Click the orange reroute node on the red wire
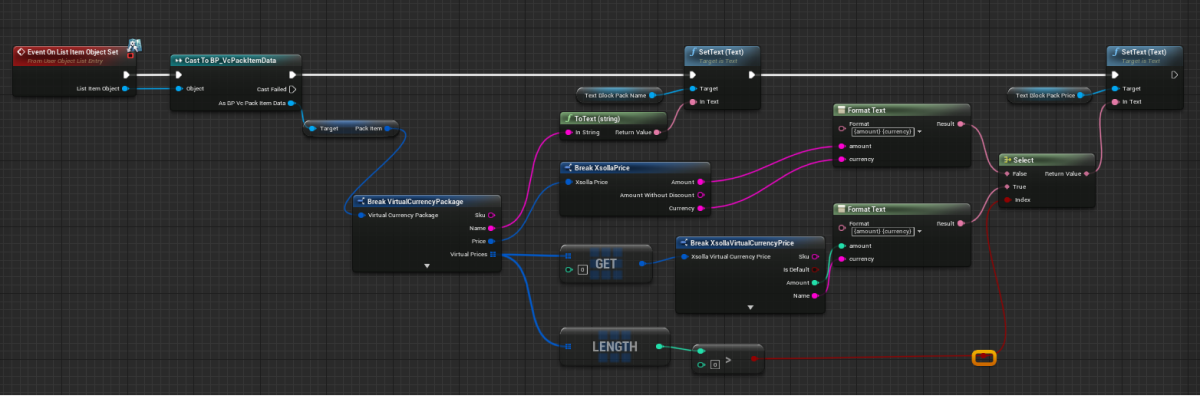The height and width of the screenshot is (396, 1200). point(984,357)
